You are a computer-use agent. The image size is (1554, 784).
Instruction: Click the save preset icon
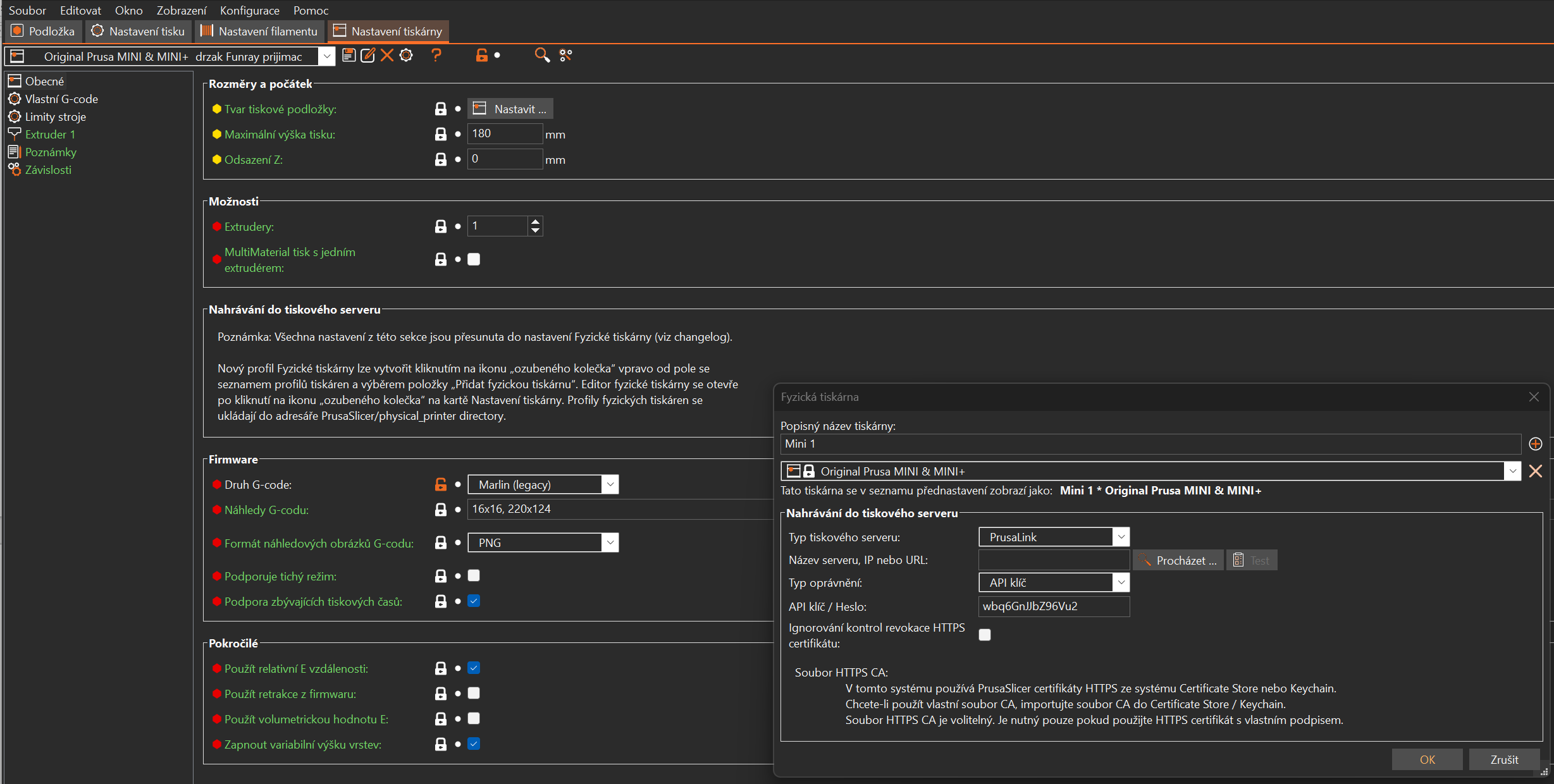tap(348, 56)
